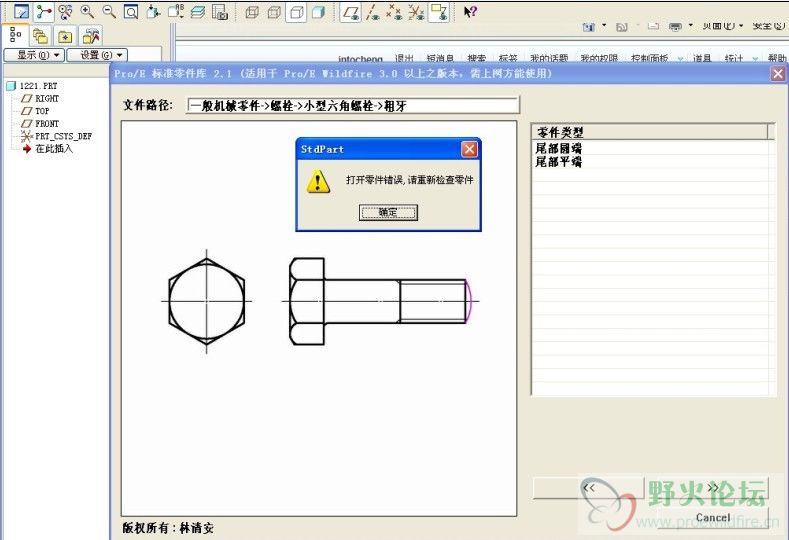Click the 帮助 forum link
Image resolution: width=789 pixels, height=540 pixels.
[777, 59]
